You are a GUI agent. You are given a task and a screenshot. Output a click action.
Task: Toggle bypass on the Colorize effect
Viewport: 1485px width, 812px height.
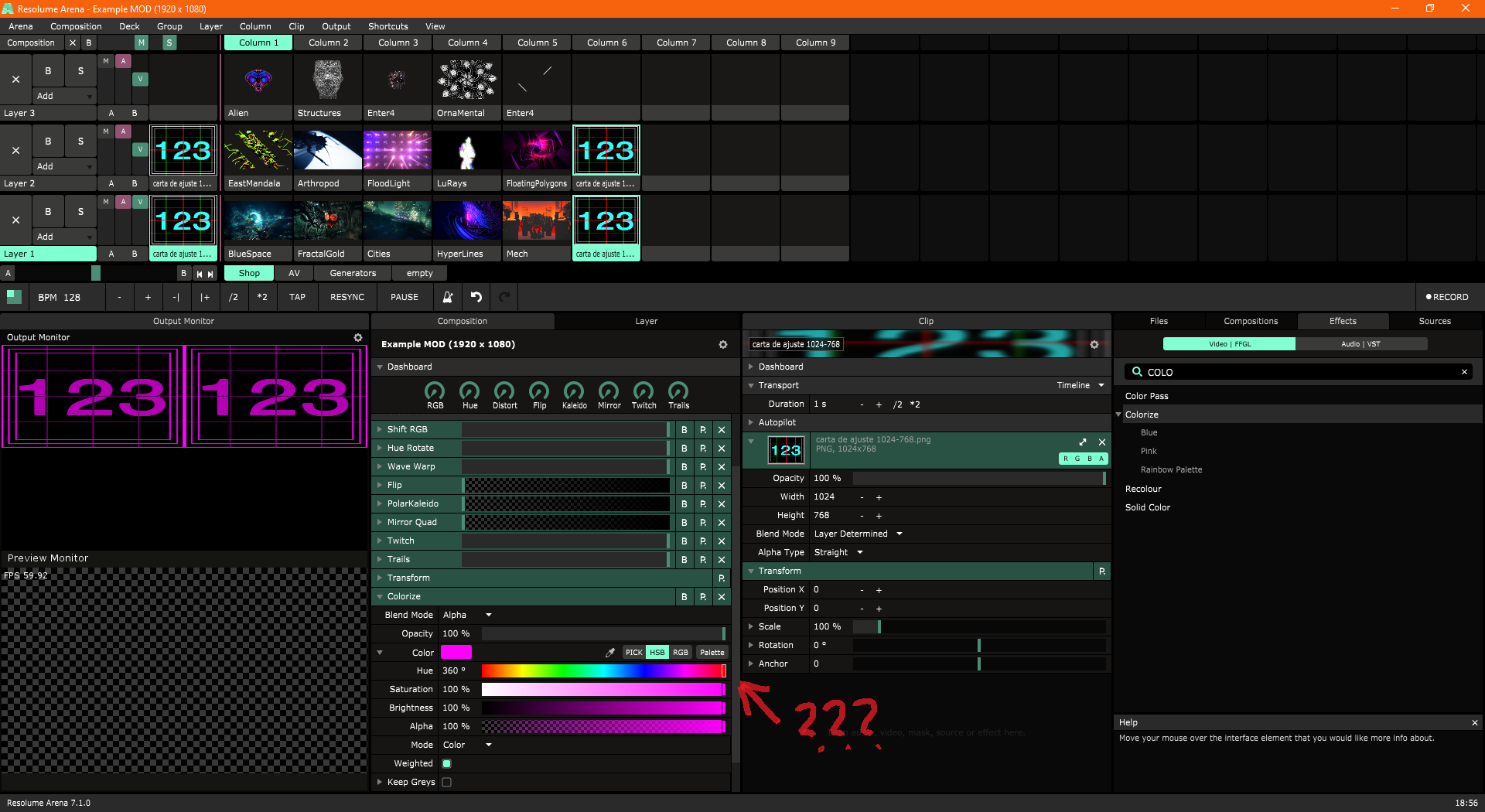click(684, 597)
